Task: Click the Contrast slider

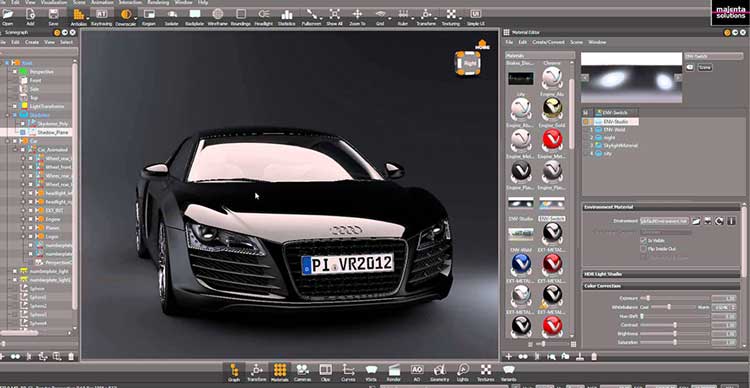Action: (x=675, y=325)
